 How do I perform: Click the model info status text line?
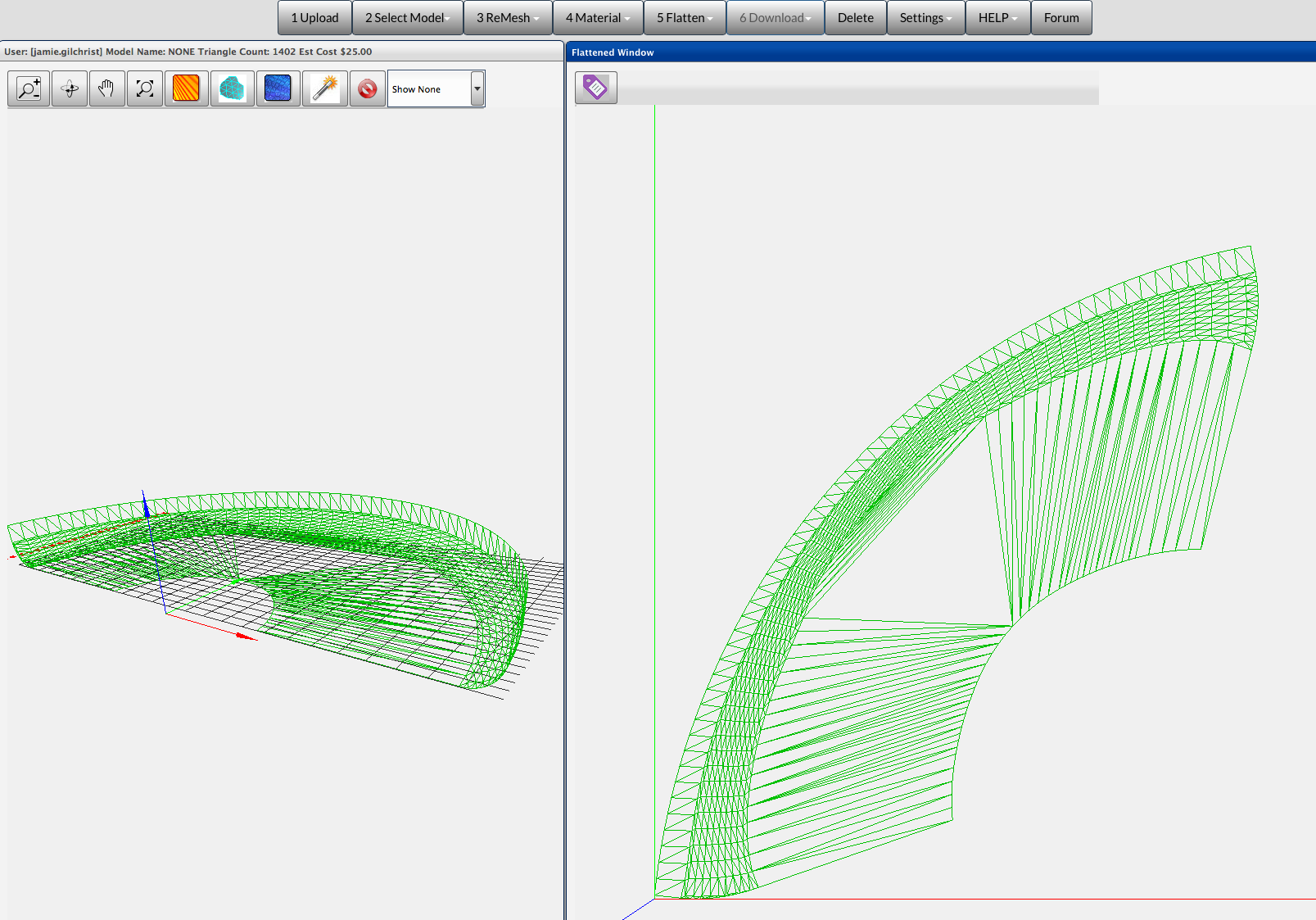tap(188, 52)
